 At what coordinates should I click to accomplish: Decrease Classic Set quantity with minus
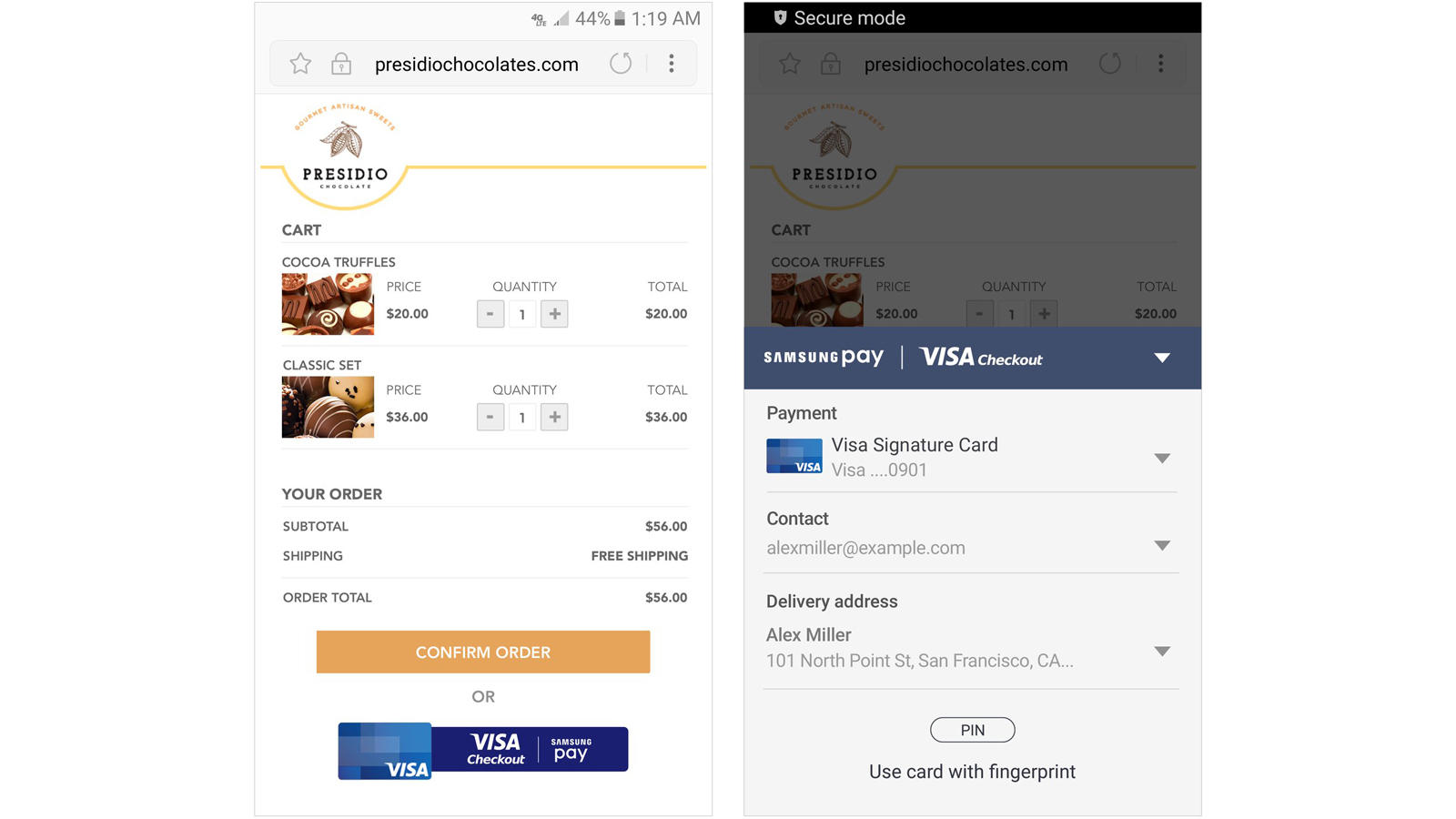point(490,417)
